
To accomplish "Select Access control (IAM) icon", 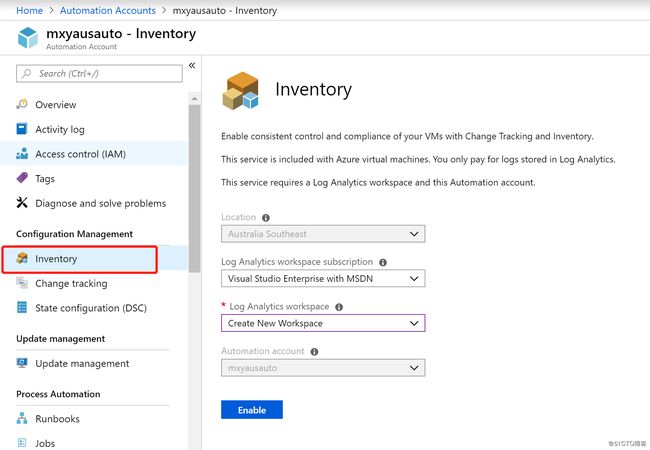I will (x=22, y=154).
